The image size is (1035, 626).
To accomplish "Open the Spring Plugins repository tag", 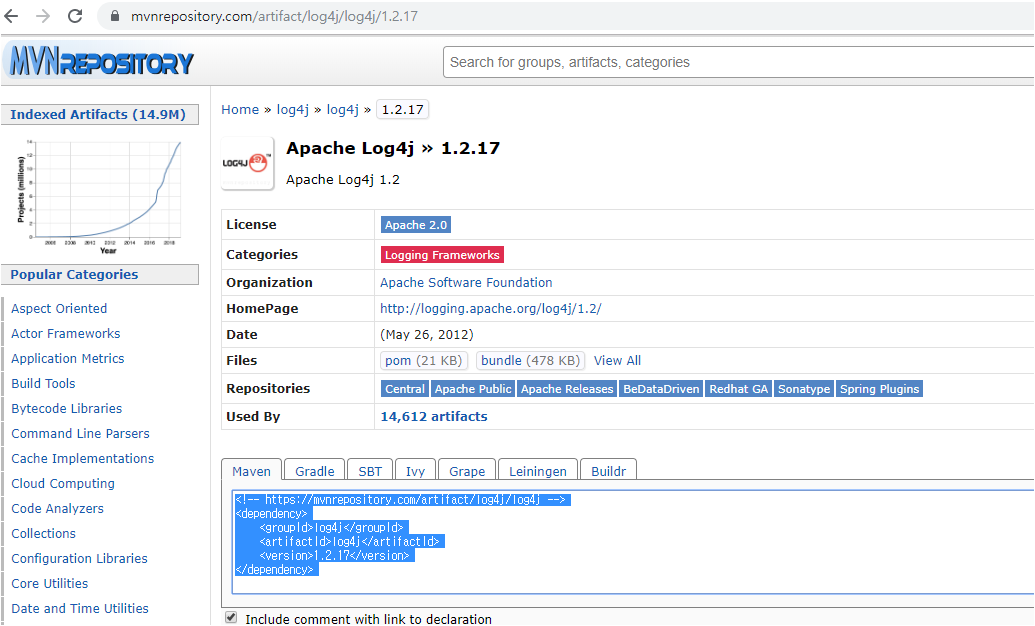I will tap(879, 389).
